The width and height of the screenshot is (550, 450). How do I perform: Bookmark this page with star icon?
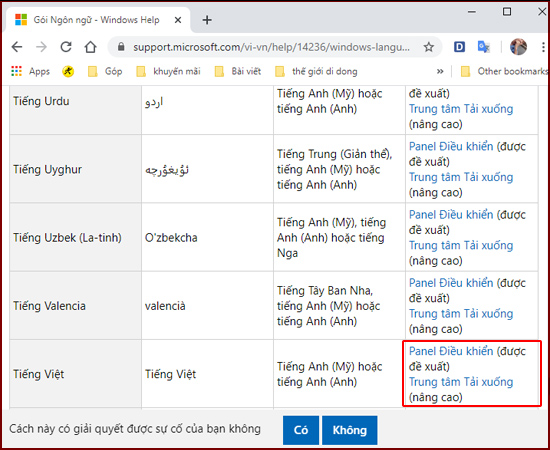tap(429, 47)
